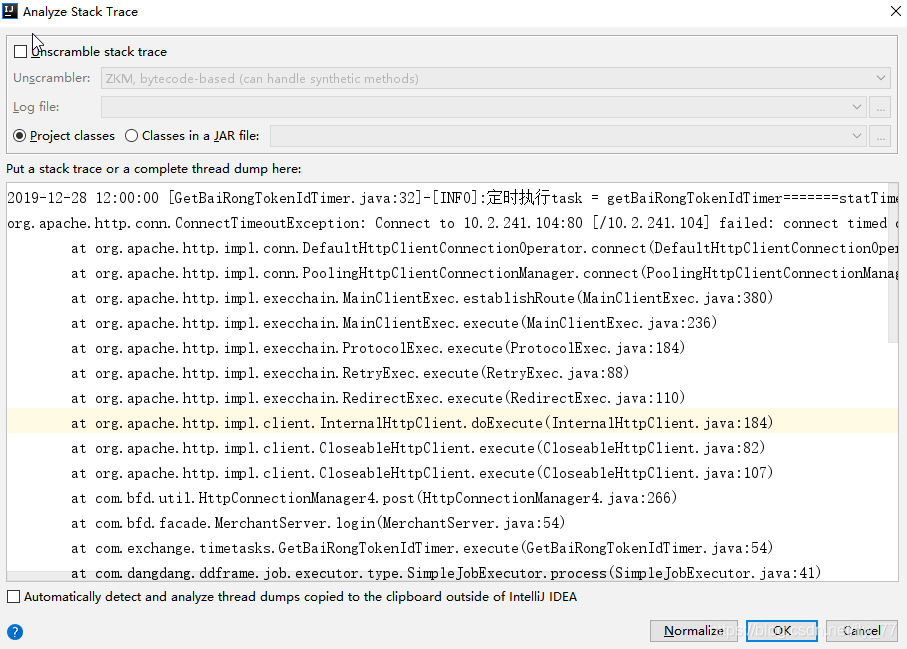Click the Log file browse ellipsis button
The height and width of the screenshot is (649, 907).
coord(880,107)
